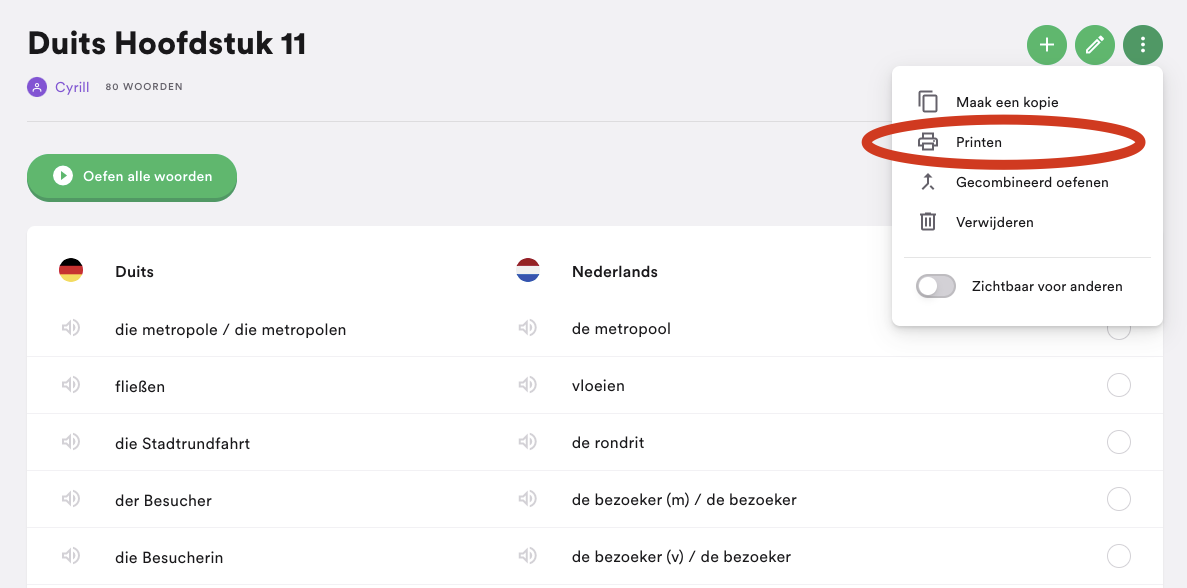Select the circle for 'die Stadtrundfahrt' row
The height and width of the screenshot is (588, 1187).
pyautogui.click(x=1119, y=442)
